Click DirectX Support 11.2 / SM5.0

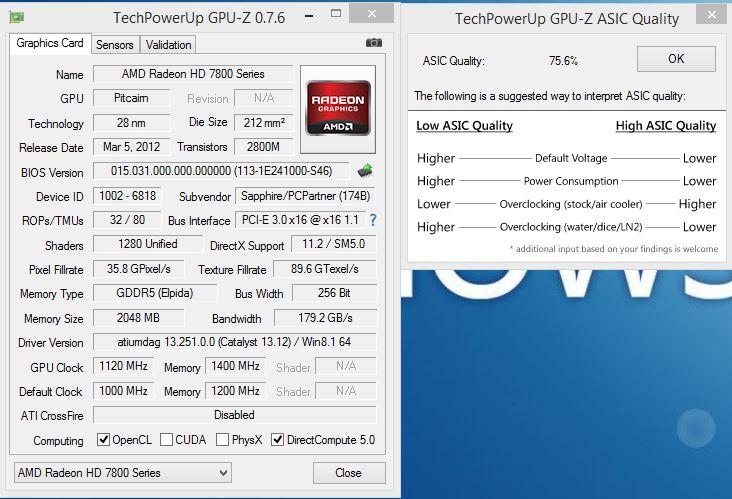[x=334, y=244]
